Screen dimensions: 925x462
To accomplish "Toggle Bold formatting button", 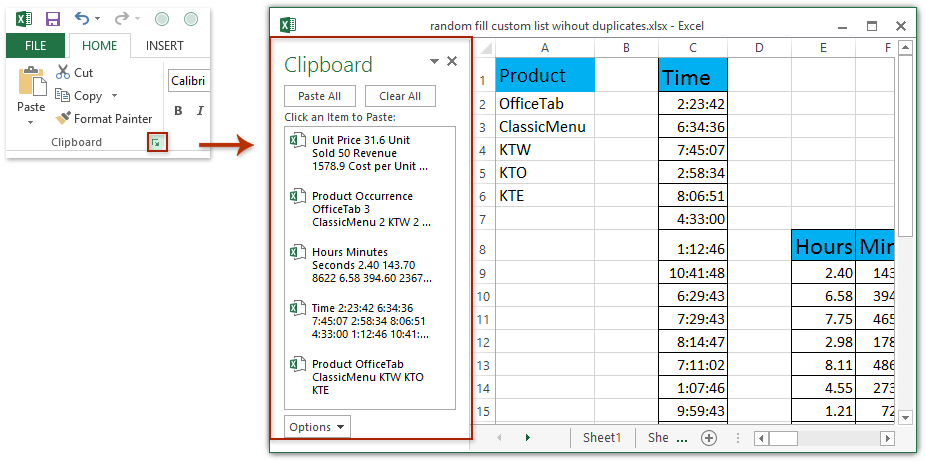I will pos(178,111).
